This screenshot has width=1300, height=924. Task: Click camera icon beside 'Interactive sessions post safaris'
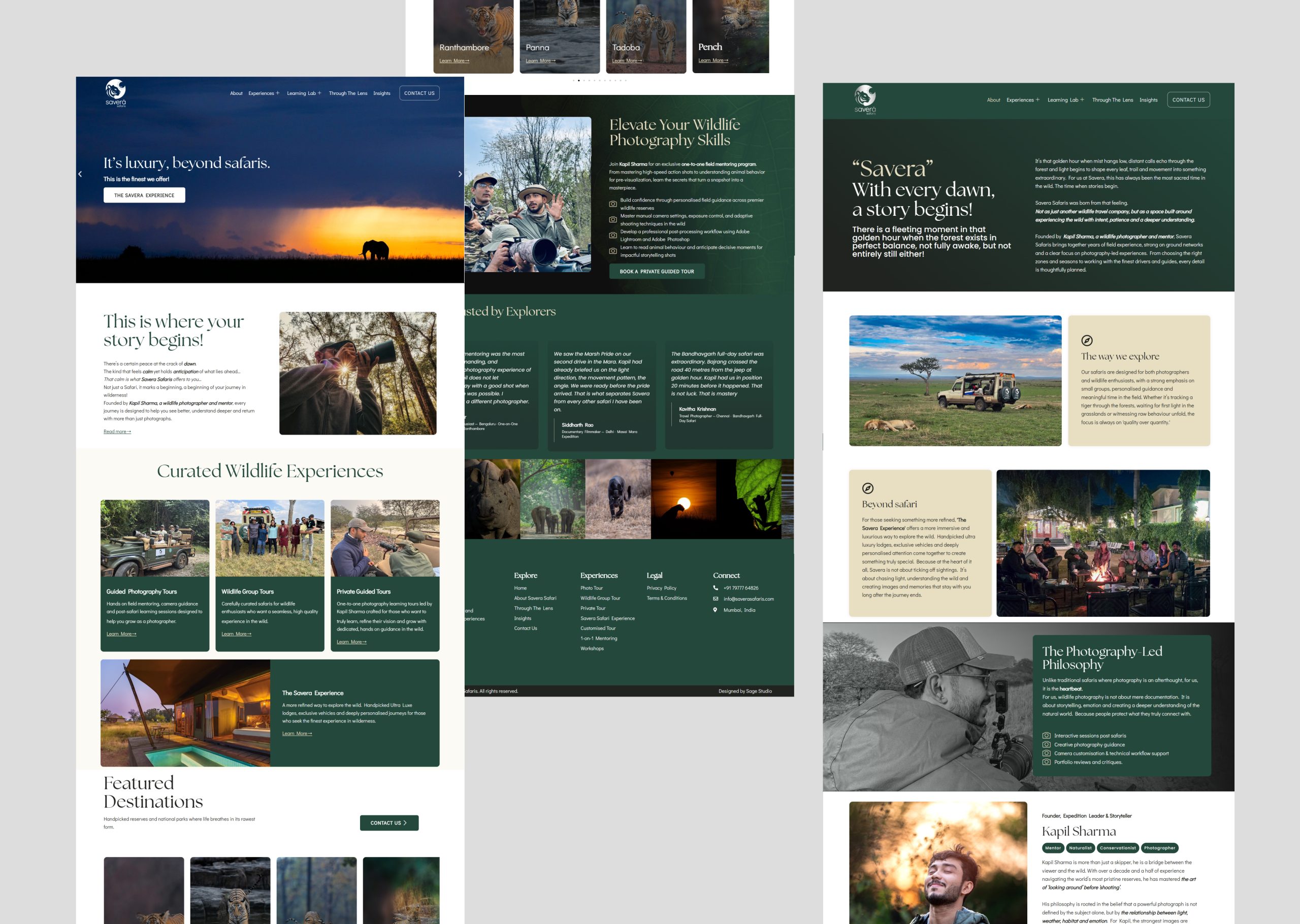(1046, 735)
